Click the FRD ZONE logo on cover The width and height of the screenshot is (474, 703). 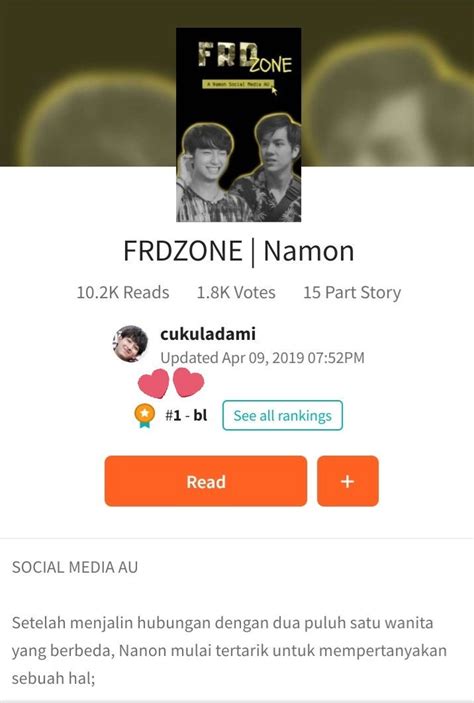pos(244,57)
